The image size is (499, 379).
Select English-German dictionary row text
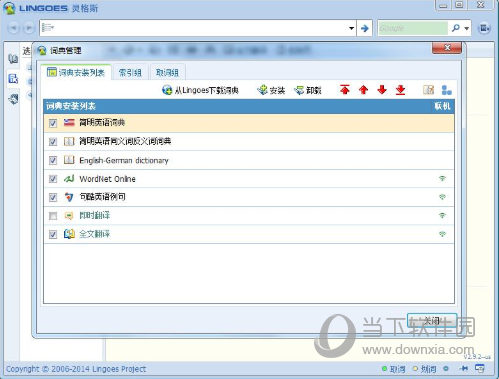tap(124, 160)
